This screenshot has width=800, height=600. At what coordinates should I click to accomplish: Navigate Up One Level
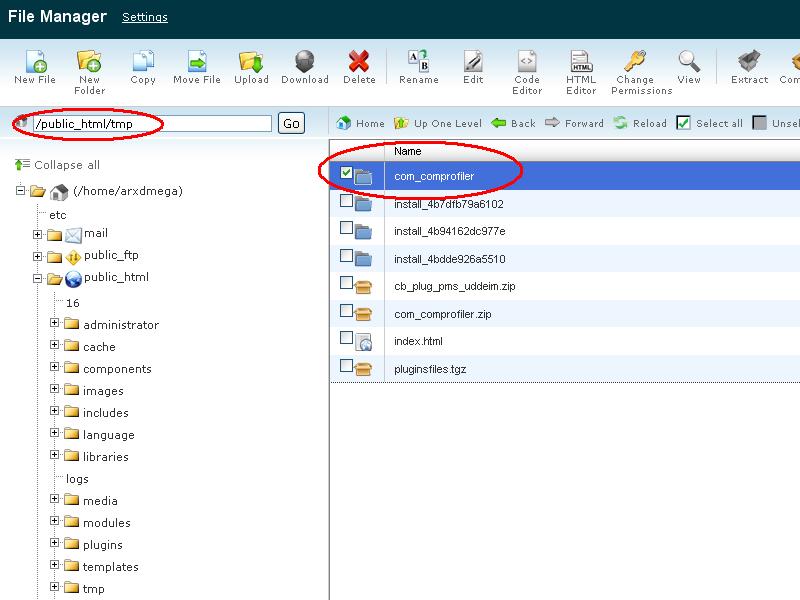click(438, 123)
